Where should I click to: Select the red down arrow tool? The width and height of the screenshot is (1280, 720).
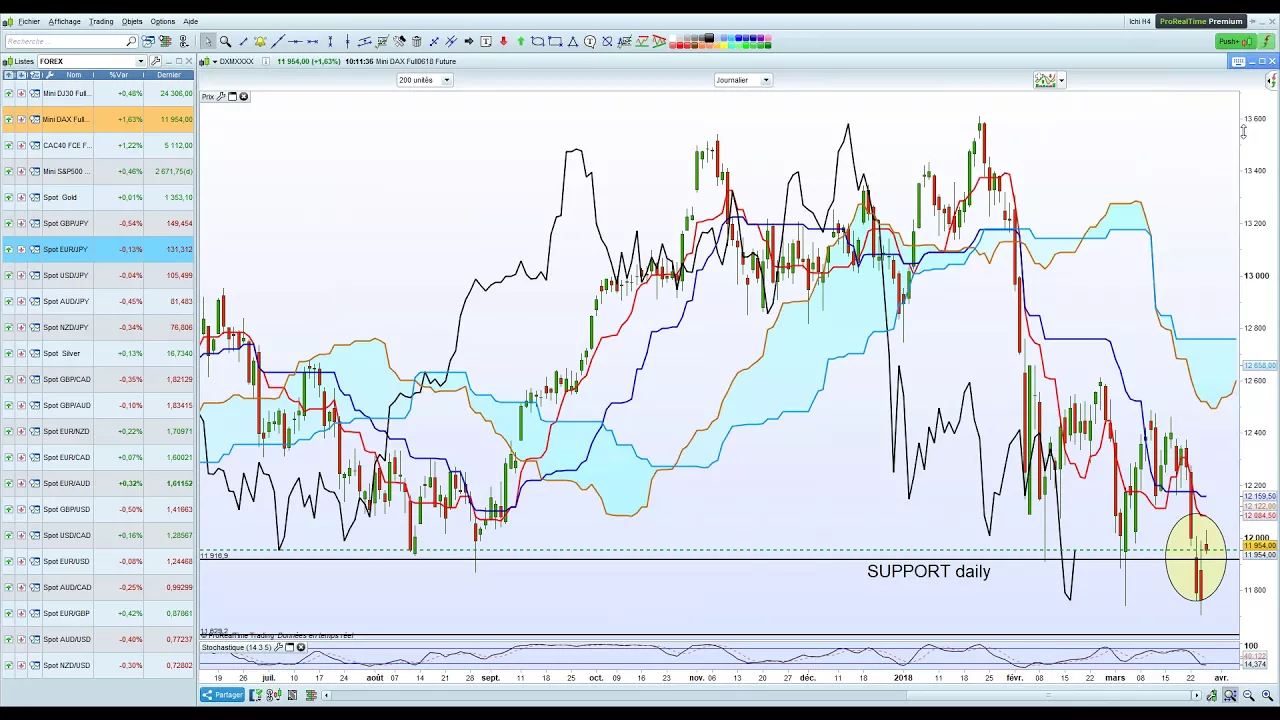coord(503,41)
